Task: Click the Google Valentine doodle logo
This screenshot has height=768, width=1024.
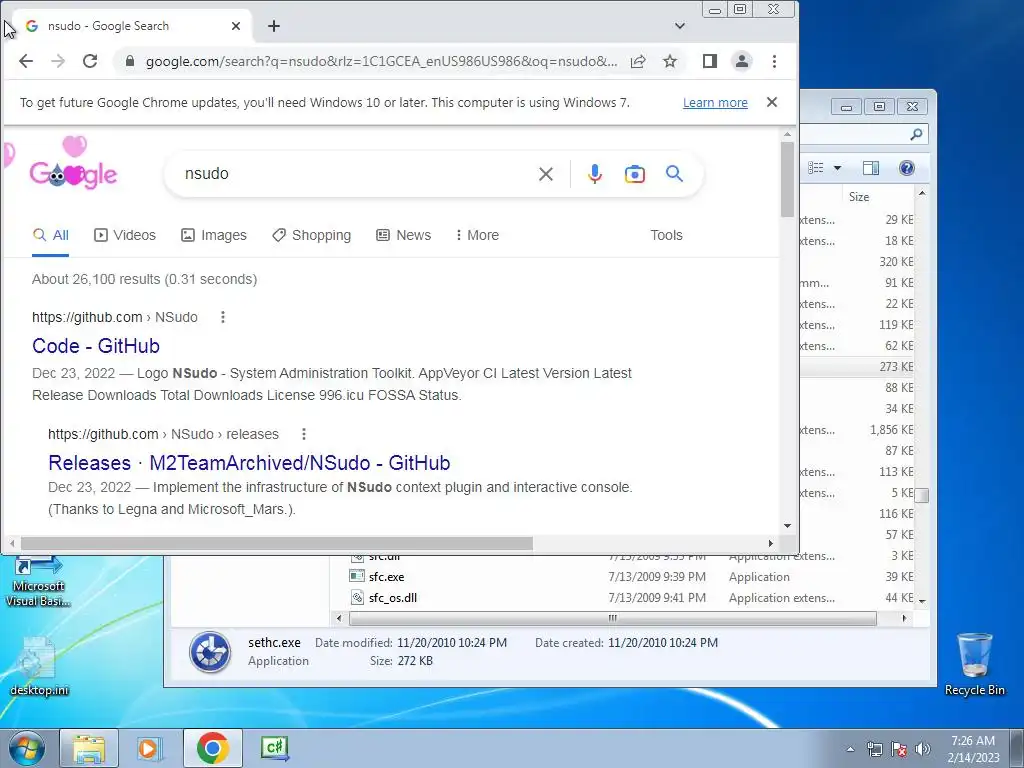Action: point(73,163)
